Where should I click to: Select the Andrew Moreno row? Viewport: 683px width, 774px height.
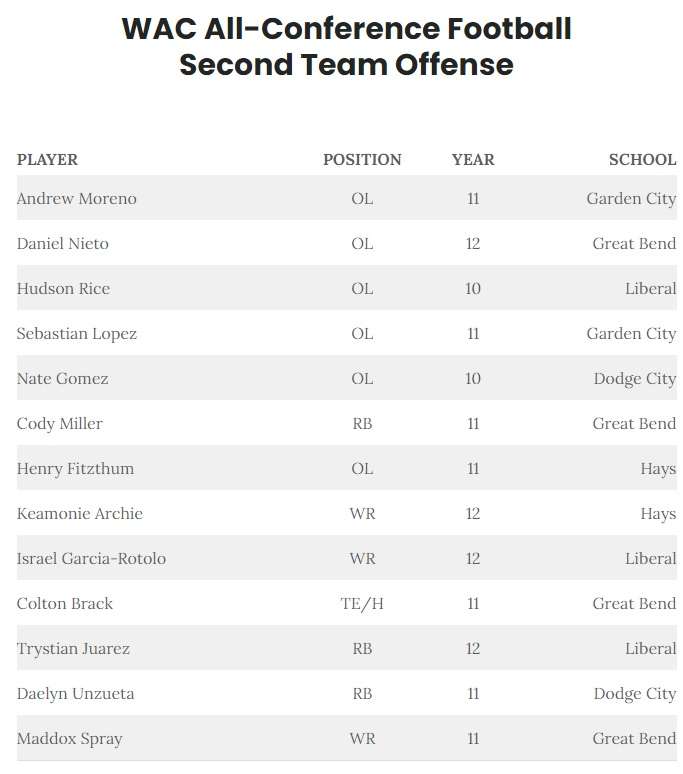click(347, 198)
